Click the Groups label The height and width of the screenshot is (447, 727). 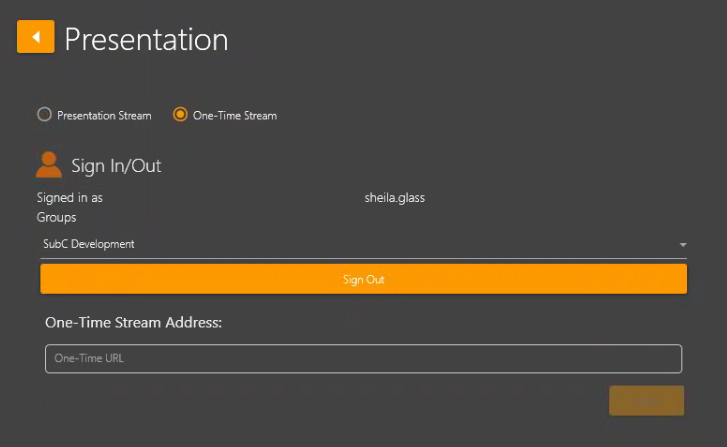click(57, 217)
